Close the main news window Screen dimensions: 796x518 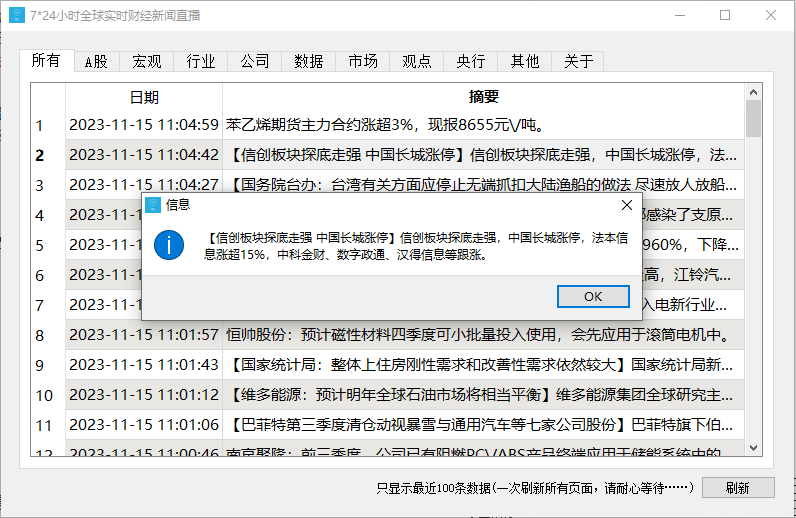point(771,15)
